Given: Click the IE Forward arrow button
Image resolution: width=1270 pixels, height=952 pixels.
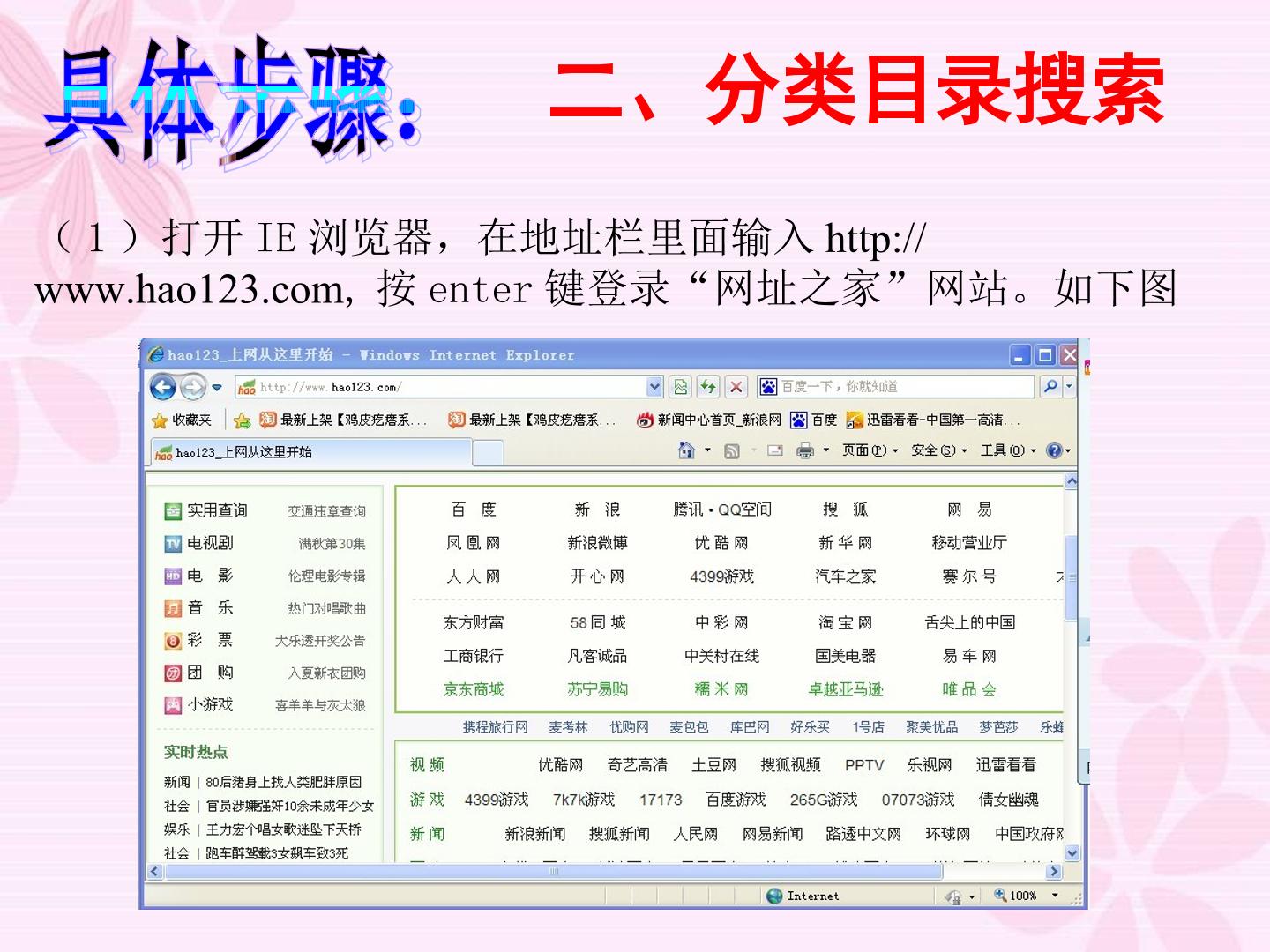Looking at the screenshot, I should (192, 387).
